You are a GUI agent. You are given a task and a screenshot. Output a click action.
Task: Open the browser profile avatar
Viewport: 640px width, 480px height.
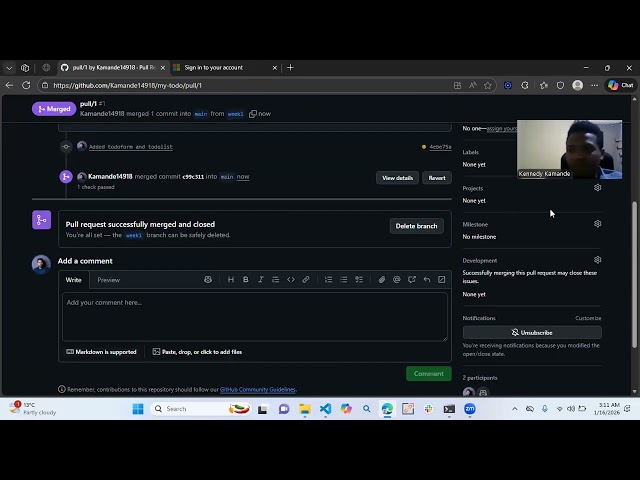[x=578, y=85]
